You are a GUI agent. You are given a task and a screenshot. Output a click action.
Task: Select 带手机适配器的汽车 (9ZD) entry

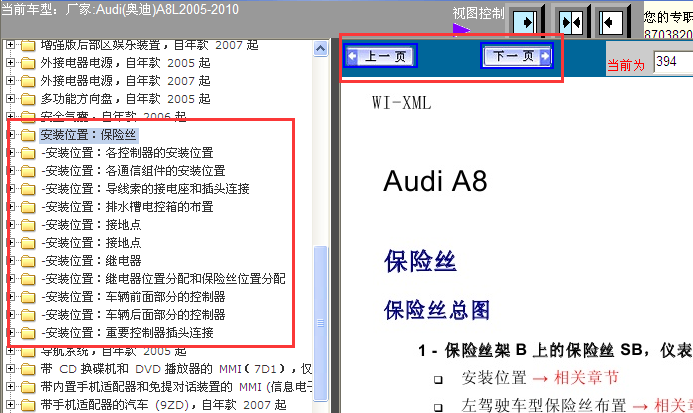164,405
